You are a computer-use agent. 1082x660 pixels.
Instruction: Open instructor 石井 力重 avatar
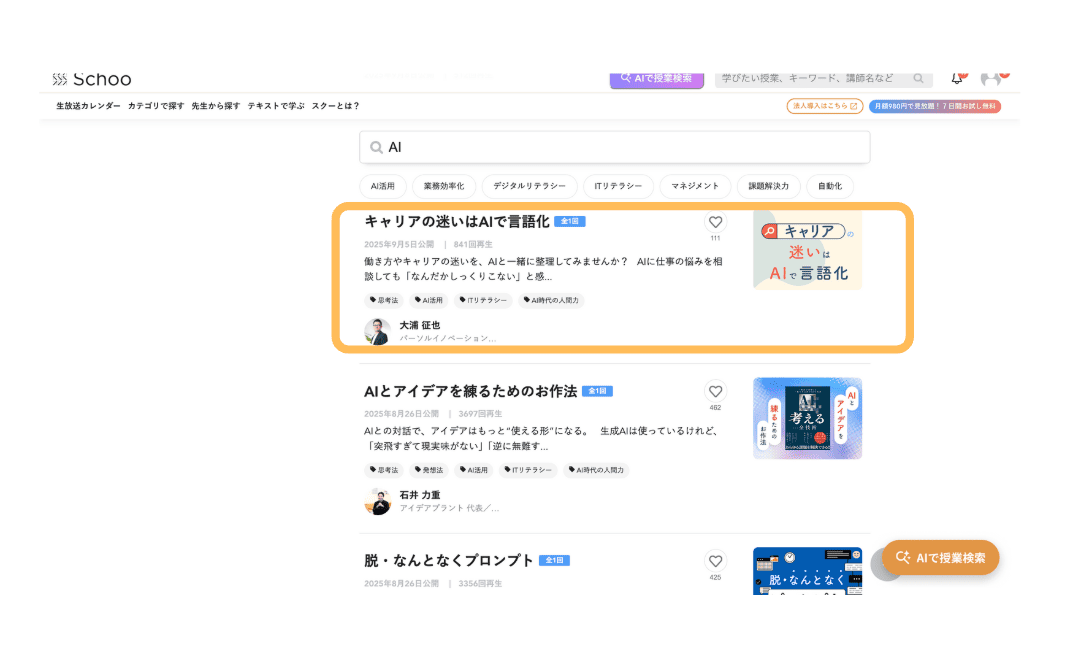point(377,501)
